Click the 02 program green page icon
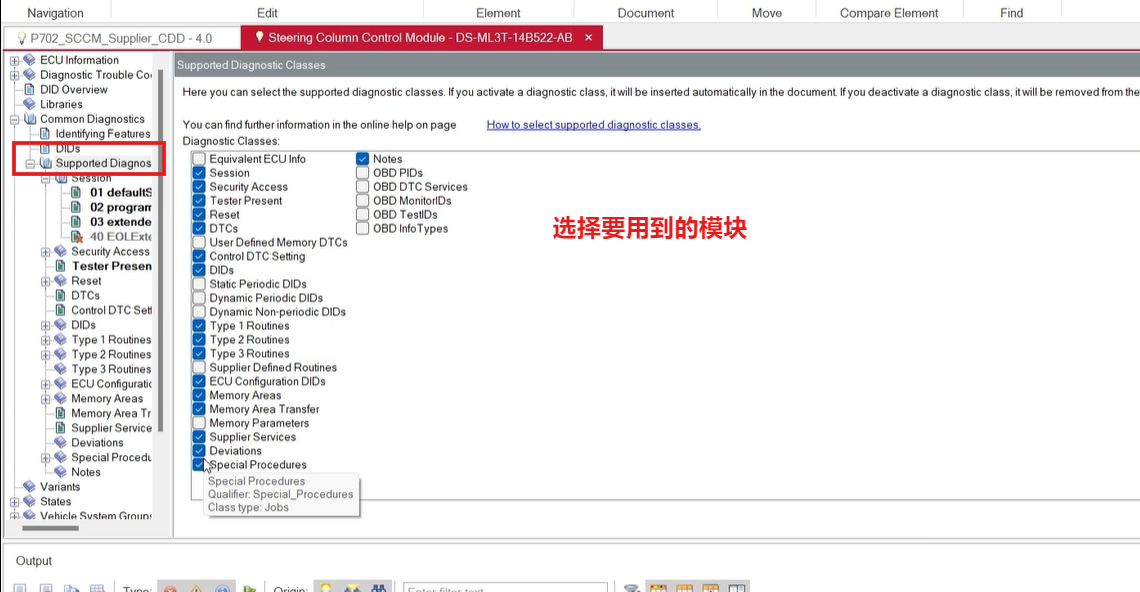Image resolution: width=1140 pixels, height=592 pixels. click(x=76, y=207)
